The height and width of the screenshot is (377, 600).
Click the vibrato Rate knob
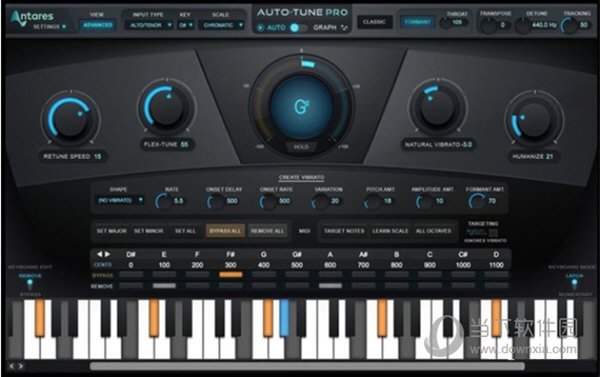(x=163, y=201)
